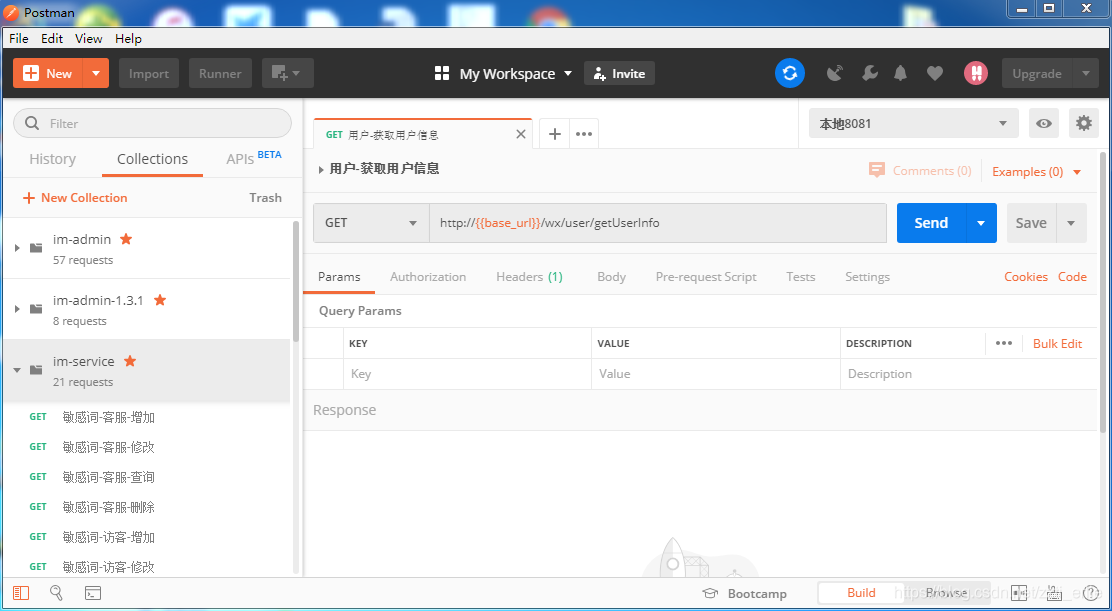Screen dimensions: 1112x611
Task: Open the History tab in sidebar
Action: point(52,159)
